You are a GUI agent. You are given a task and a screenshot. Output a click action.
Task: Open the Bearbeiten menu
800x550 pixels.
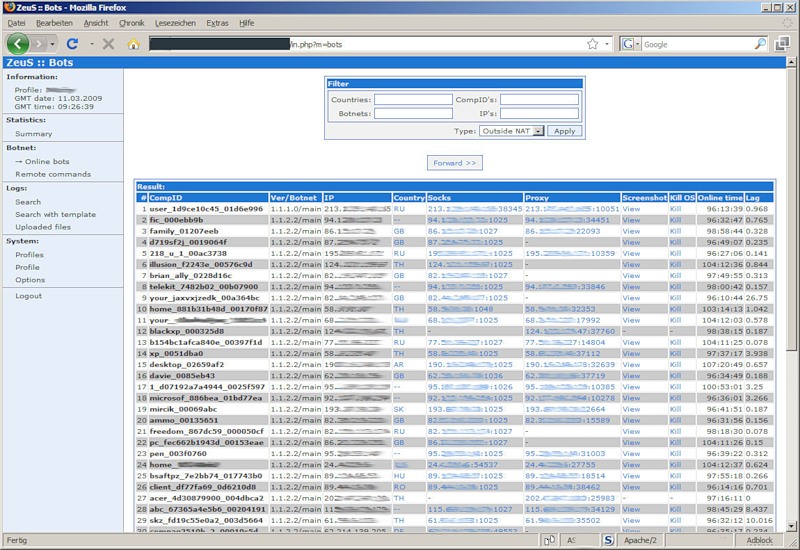54,23
